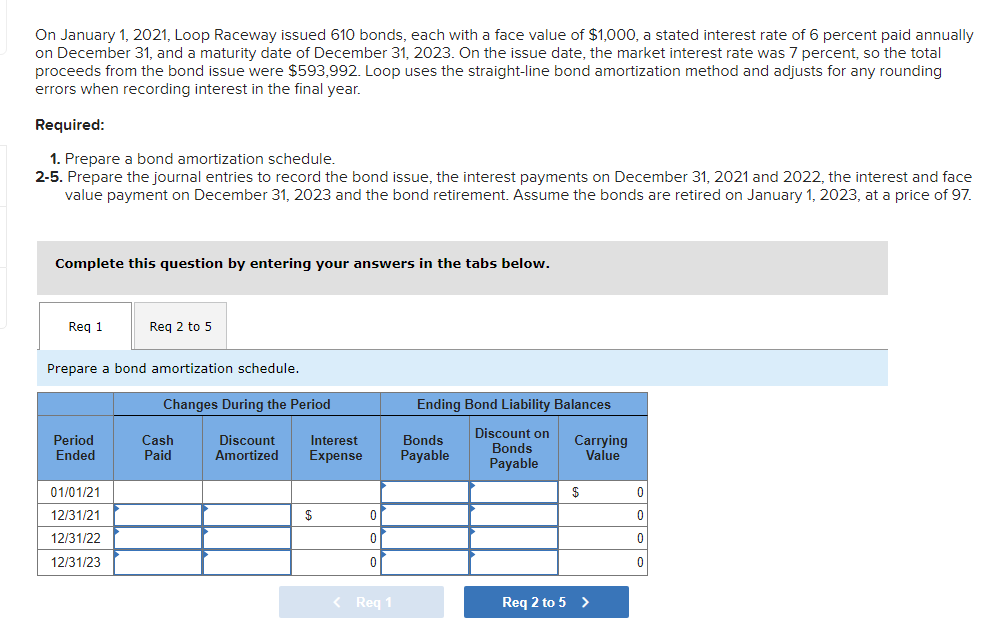Click the 12/31/21 period row label
Screen dimensions: 991x636
click(x=75, y=515)
